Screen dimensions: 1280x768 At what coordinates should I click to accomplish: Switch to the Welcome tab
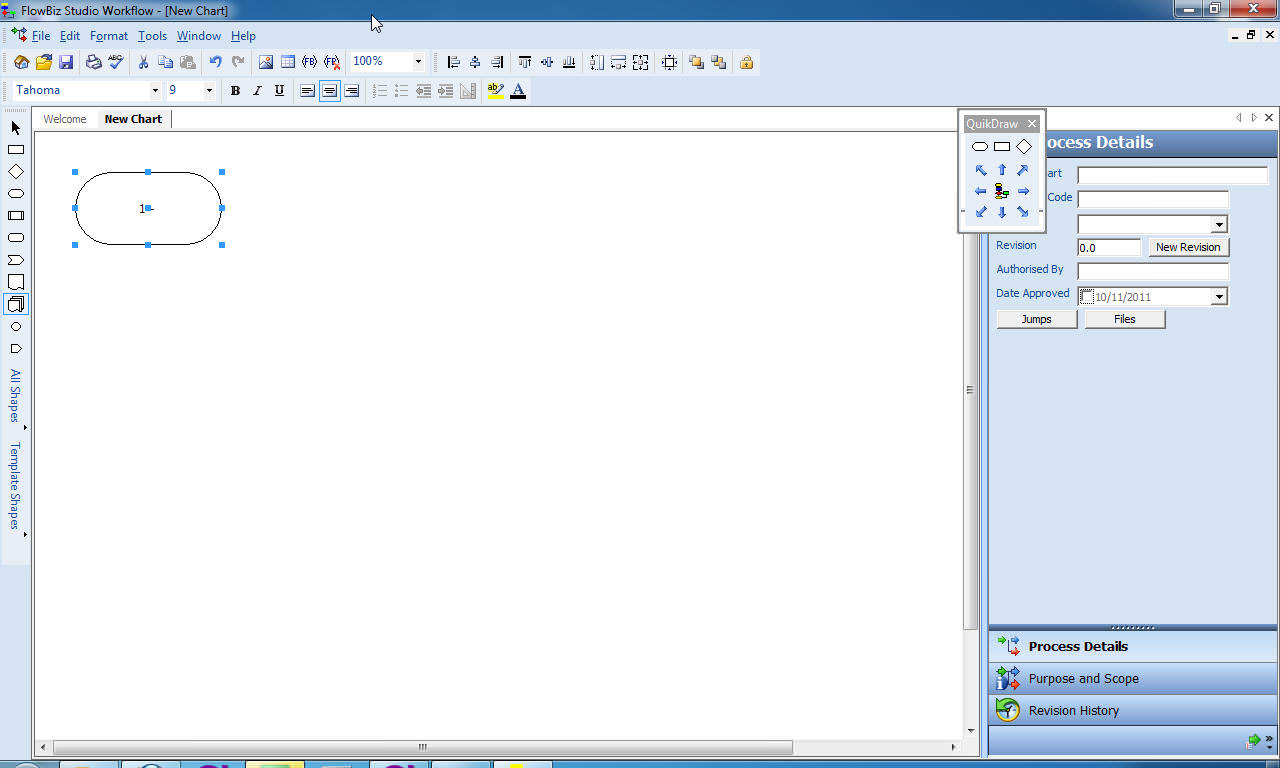point(65,119)
